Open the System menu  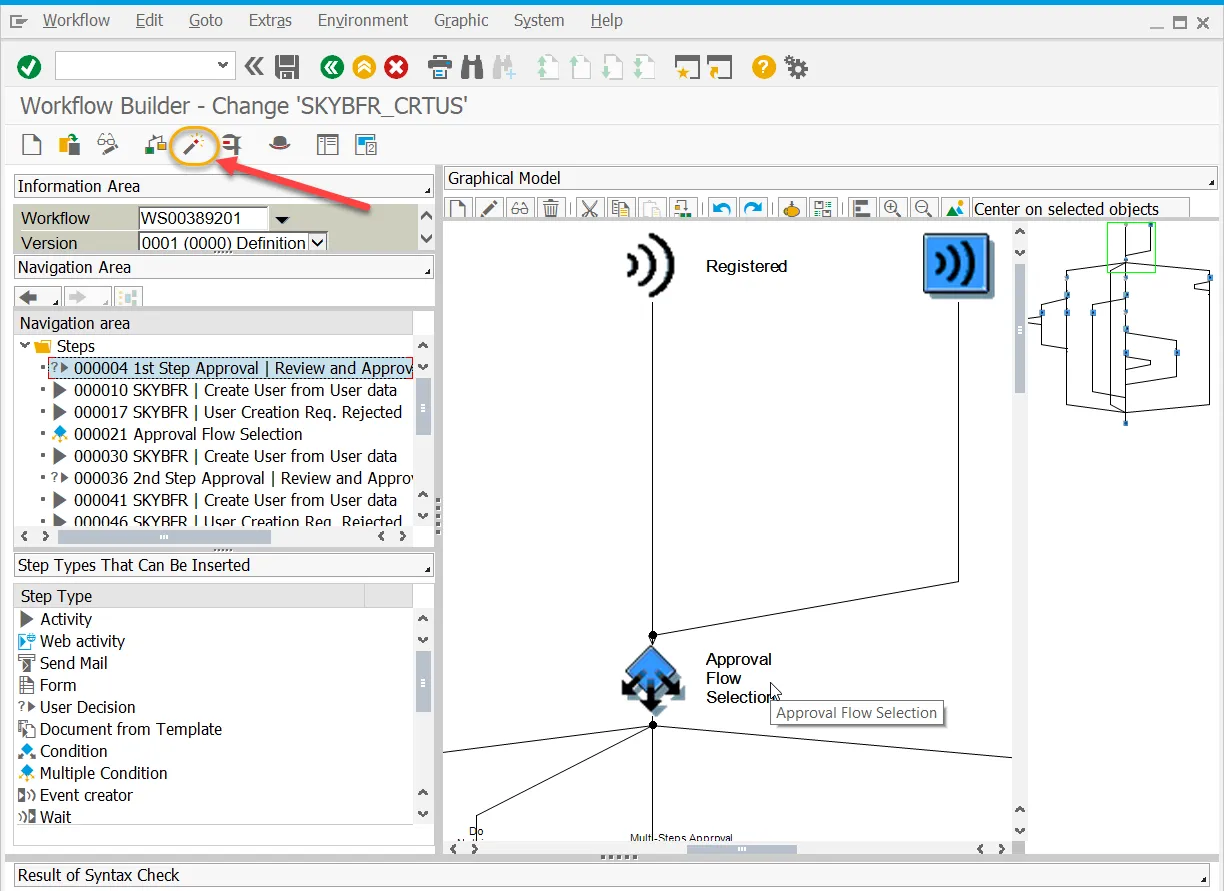[539, 20]
